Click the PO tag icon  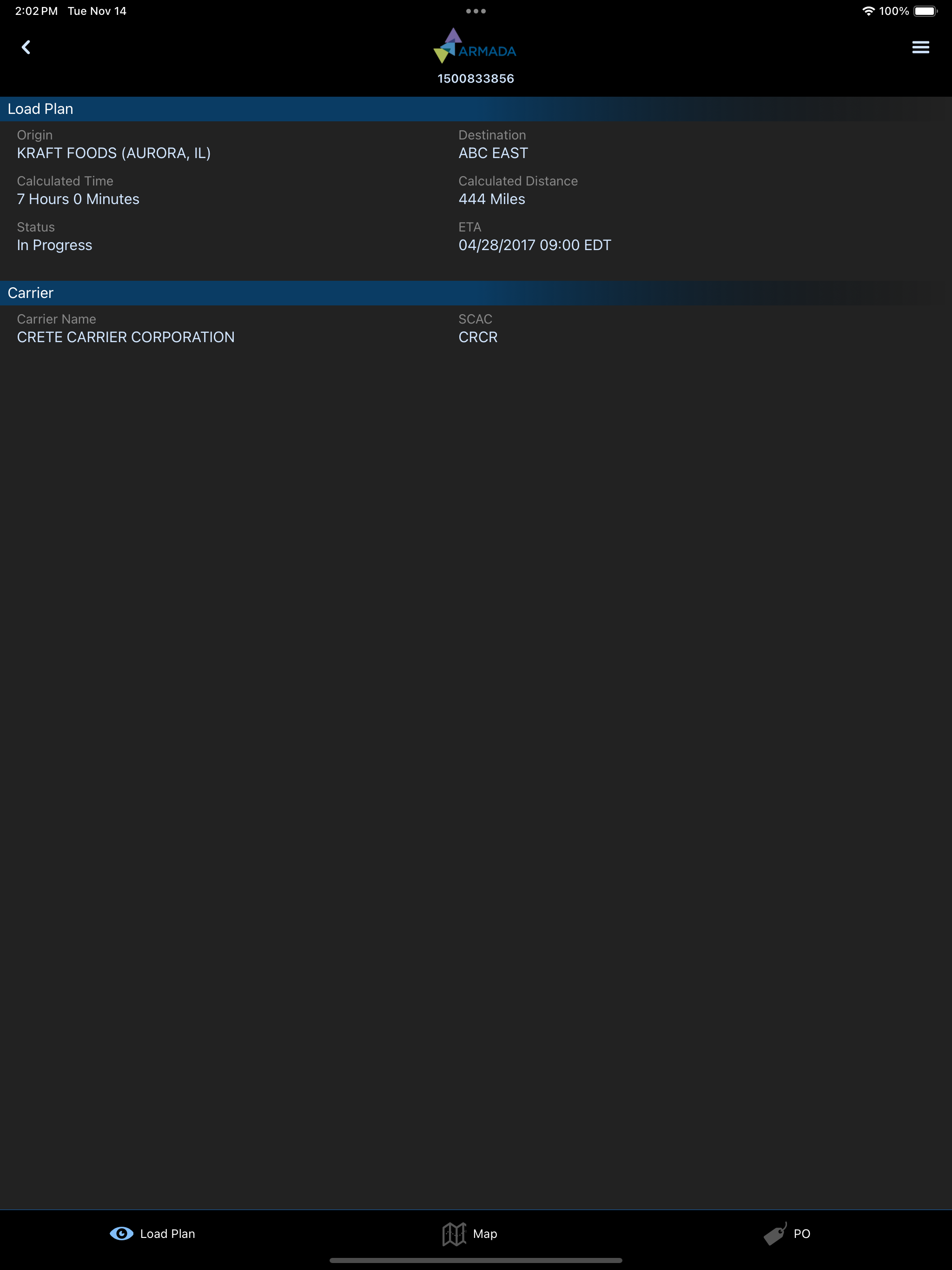point(774,1233)
